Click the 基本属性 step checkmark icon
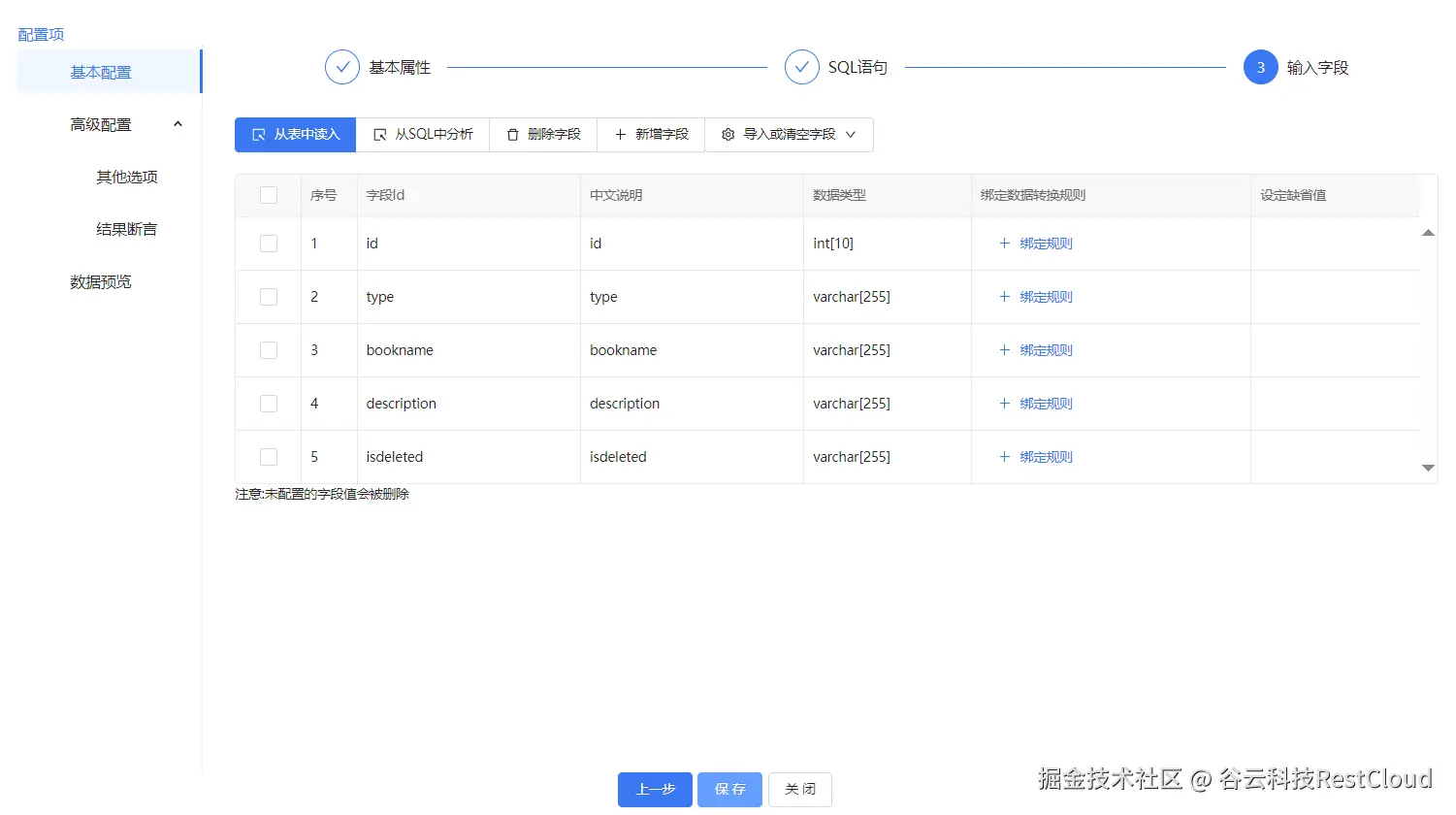This screenshot has width=1456, height=815. [341, 67]
